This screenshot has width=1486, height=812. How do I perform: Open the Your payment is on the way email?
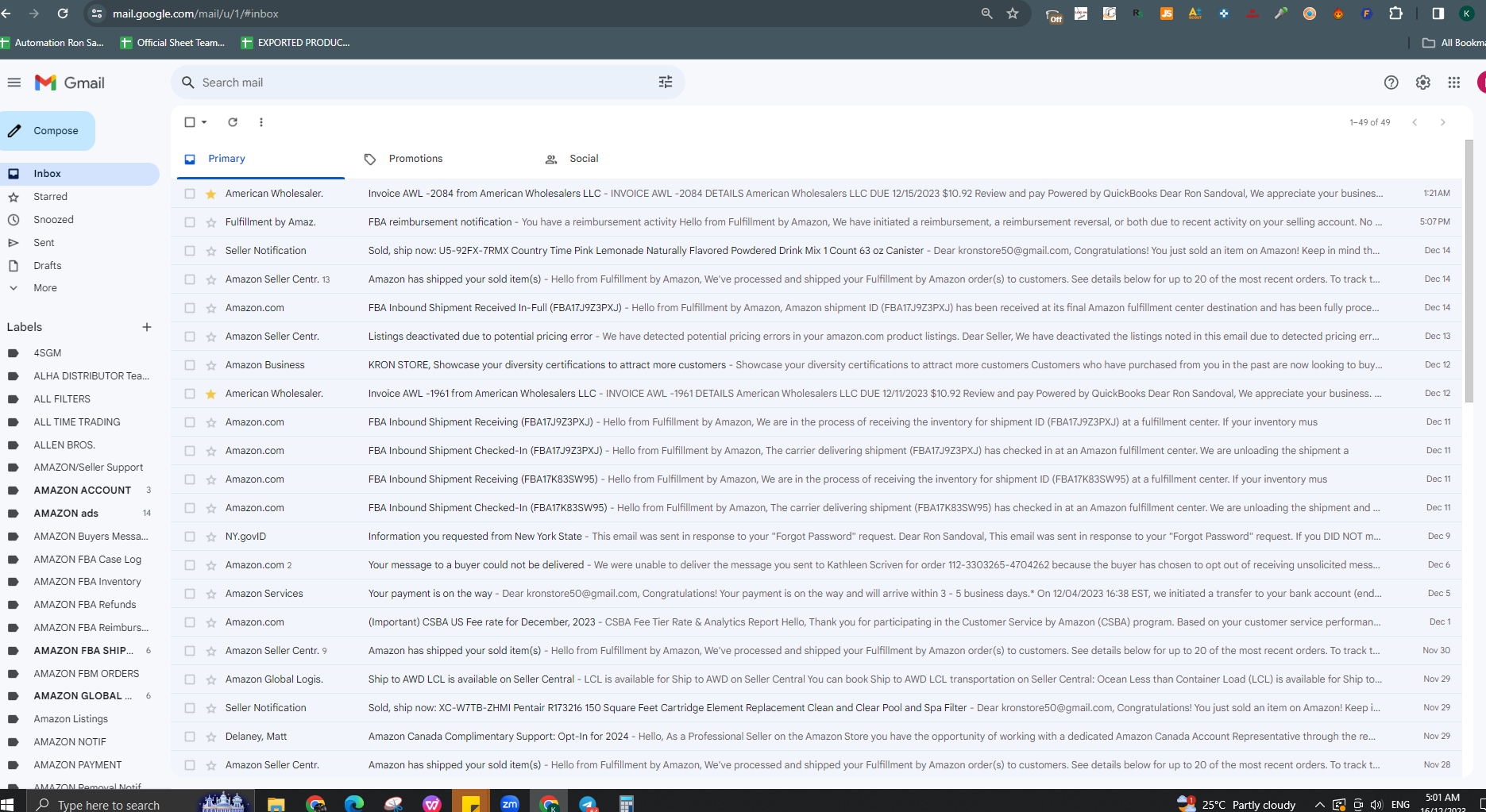point(818,594)
